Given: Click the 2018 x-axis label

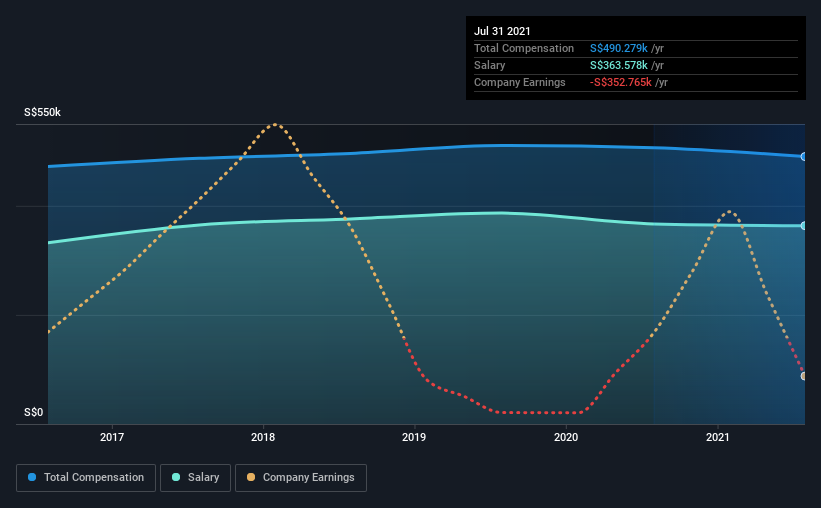Looking at the screenshot, I should tap(263, 437).
